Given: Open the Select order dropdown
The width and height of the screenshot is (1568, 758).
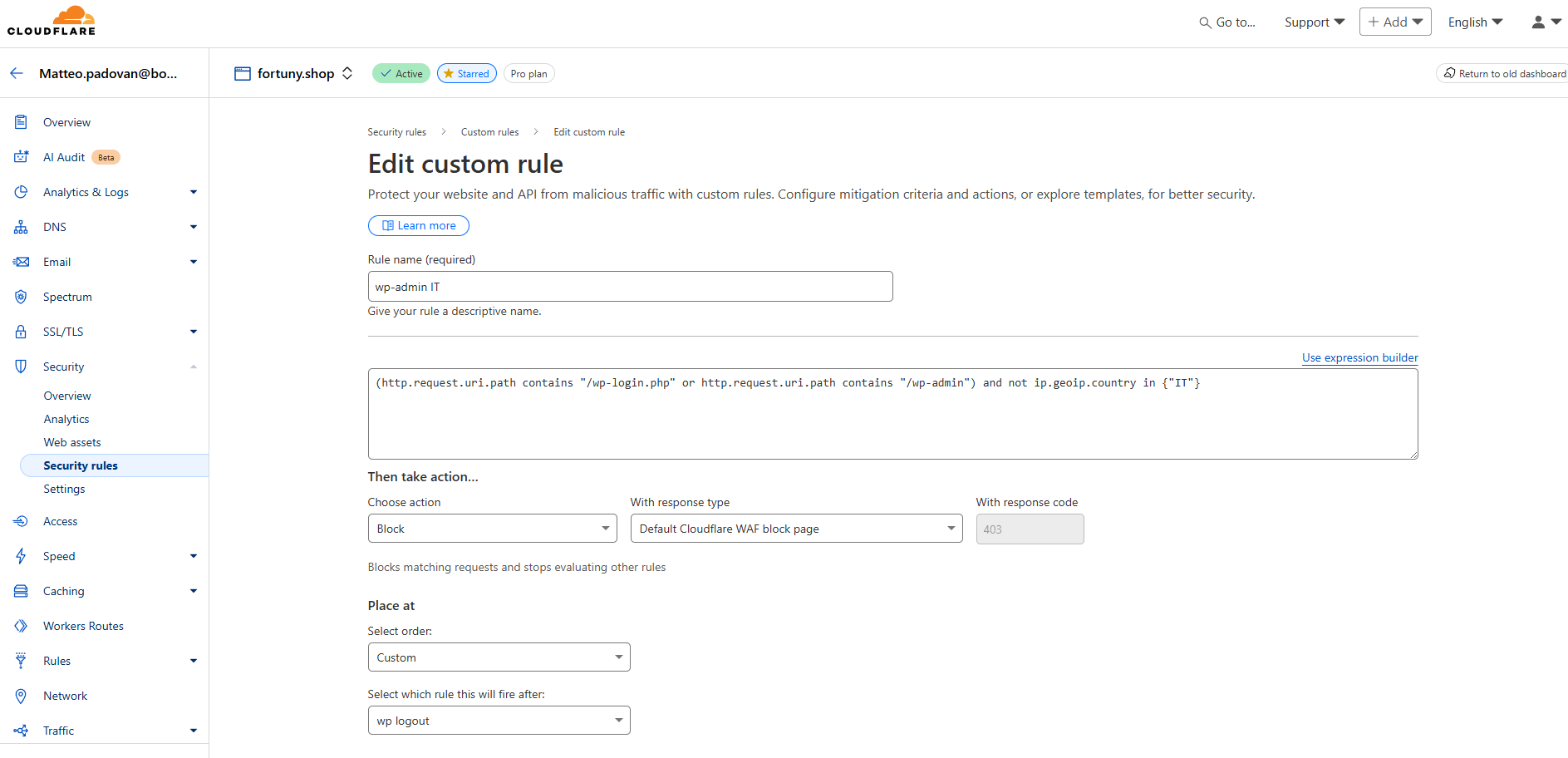Looking at the screenshot, I should 499,657.
